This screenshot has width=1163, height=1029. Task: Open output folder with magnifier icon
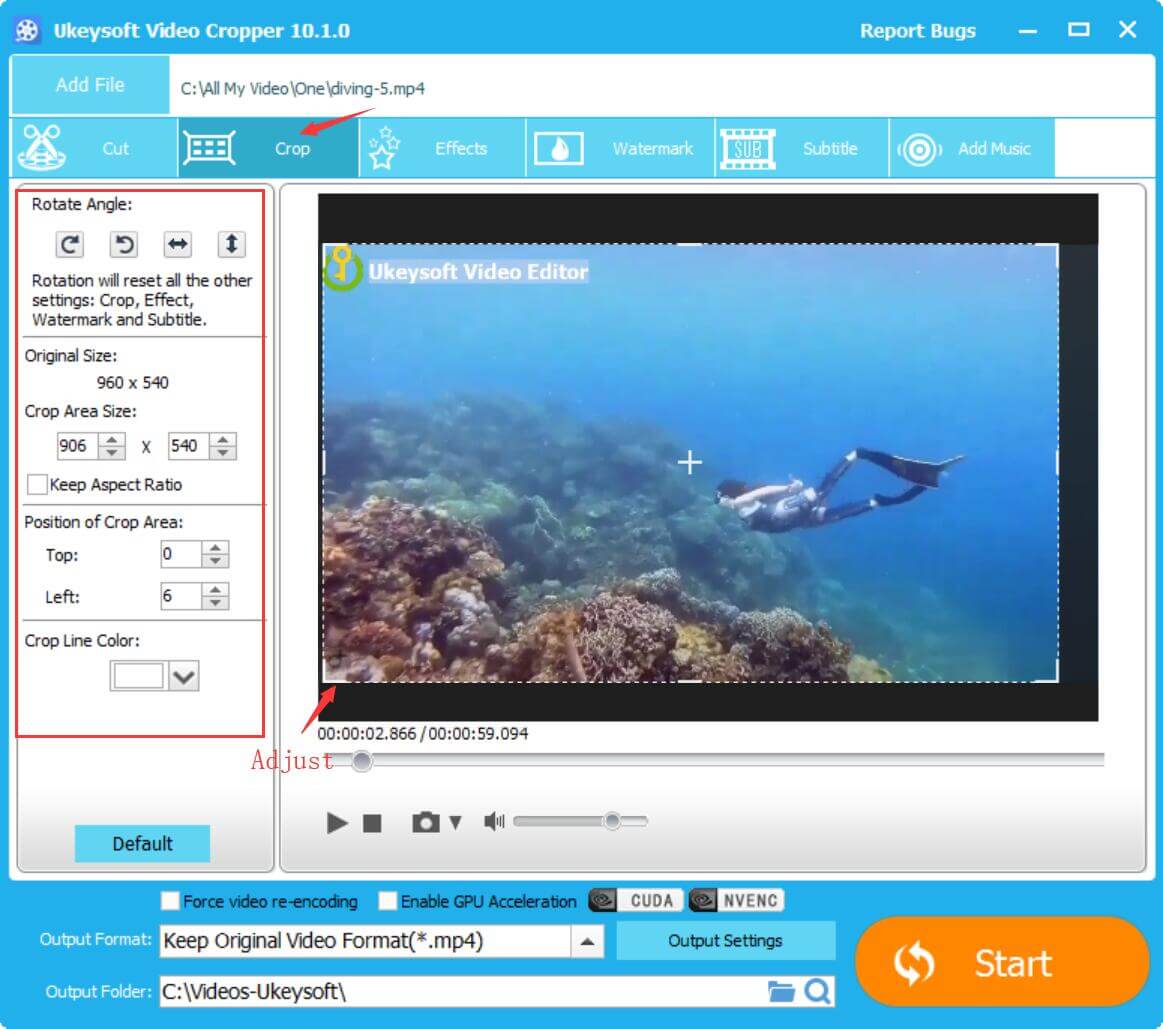[817, 991]
